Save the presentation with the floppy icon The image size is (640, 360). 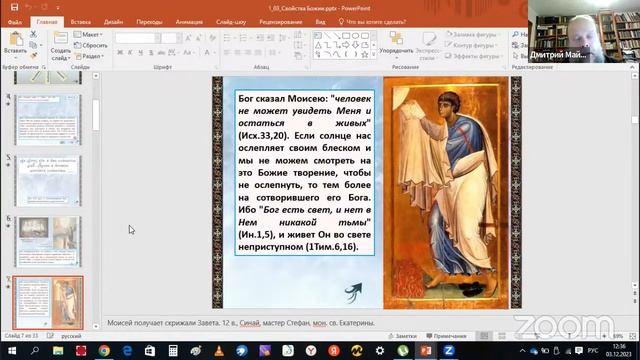(14, 7)
